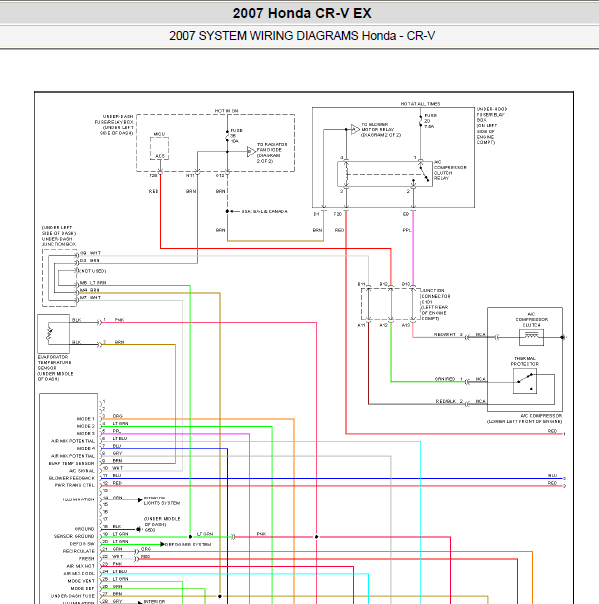Click the 'MODE VENT' pin label
The height and width of the screenshot is (604, 599).
tap(81, 581)
